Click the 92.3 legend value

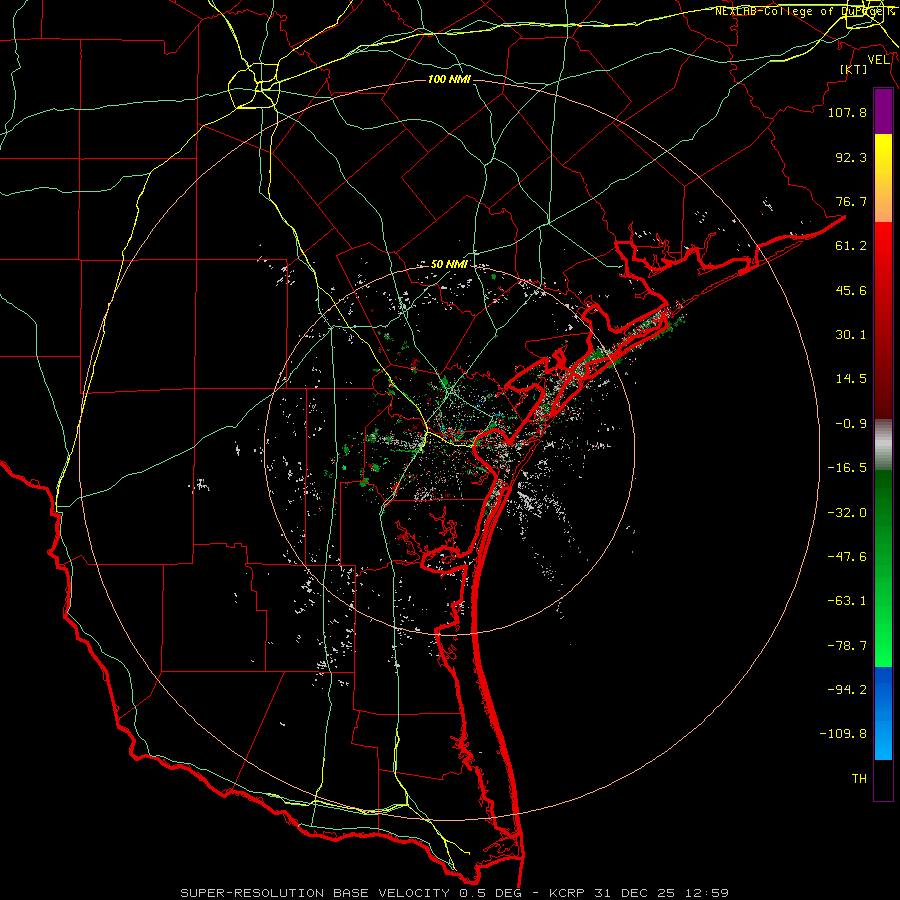click(x=851, y=157)
